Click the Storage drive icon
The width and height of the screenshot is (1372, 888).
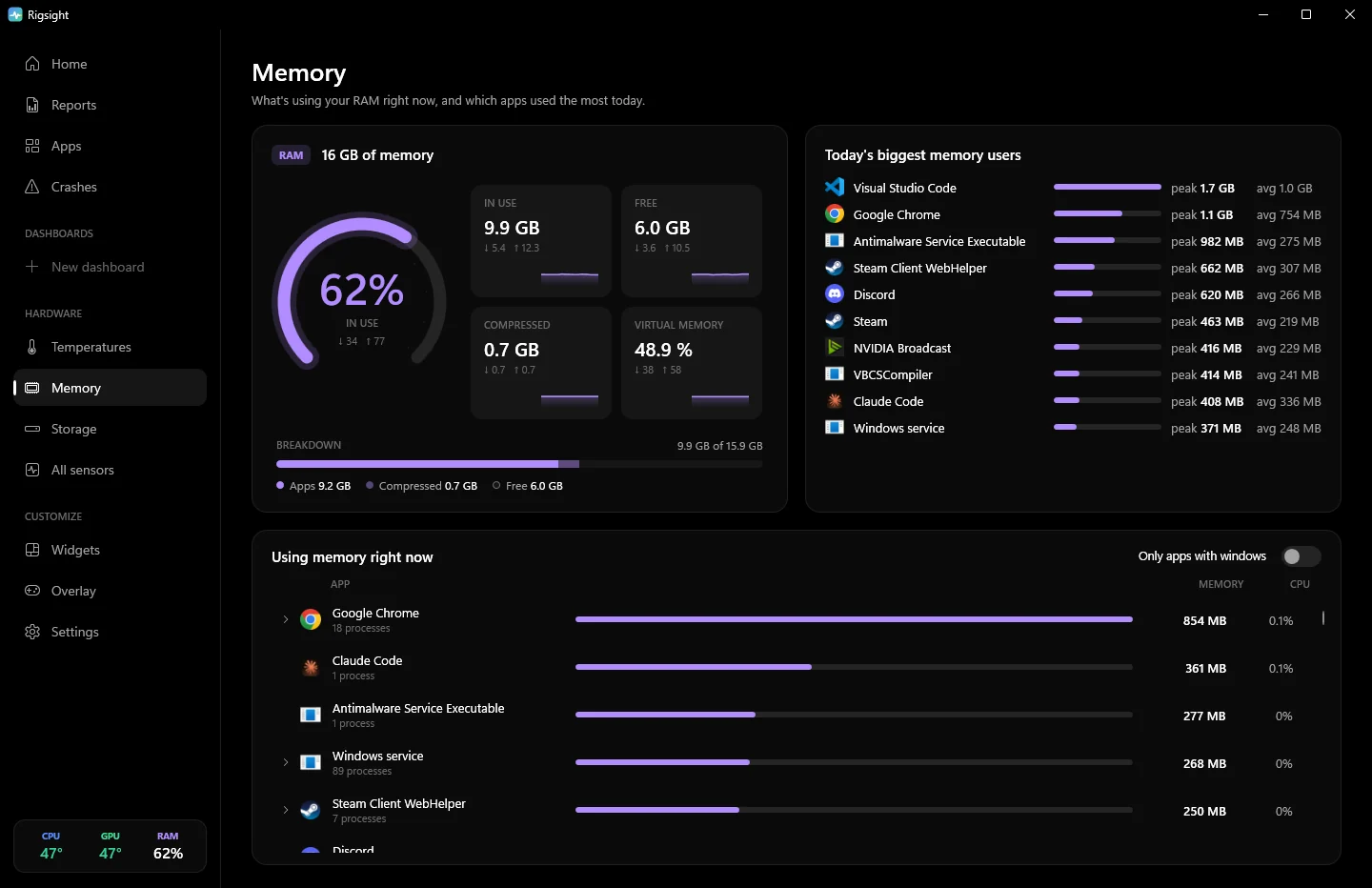pyautogui.click(x=32, y=429)
